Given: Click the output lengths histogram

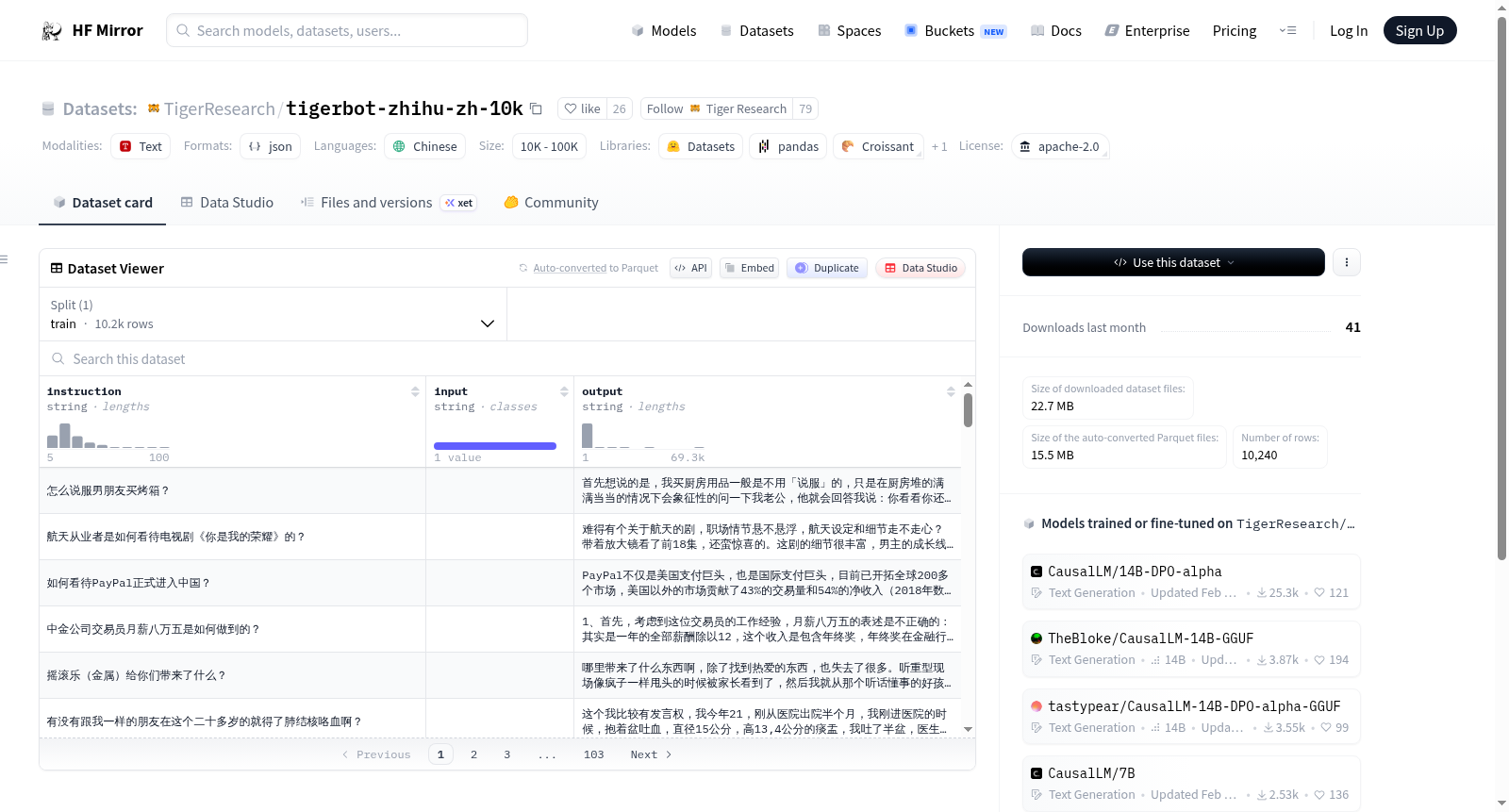Looking at the screenshot, I should 643,436.
